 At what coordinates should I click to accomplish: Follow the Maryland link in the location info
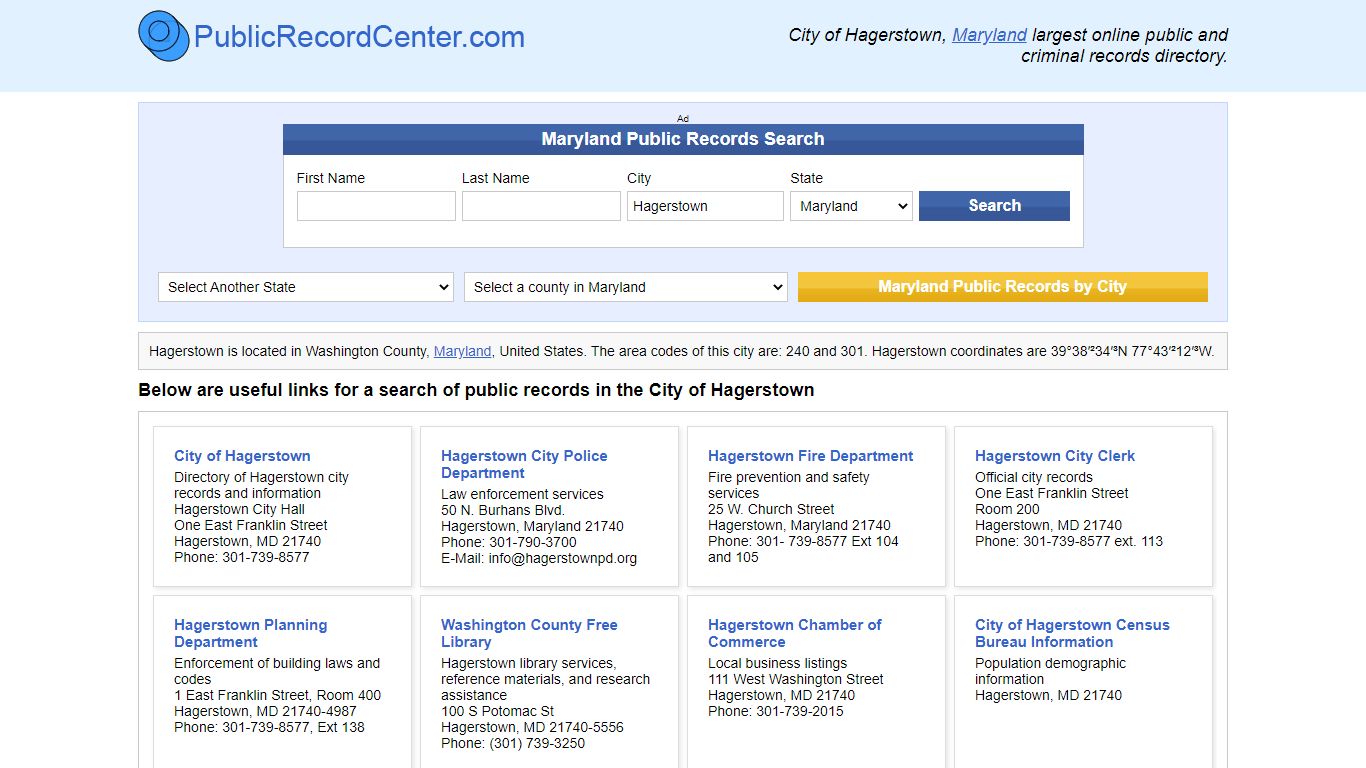point(462,351)
